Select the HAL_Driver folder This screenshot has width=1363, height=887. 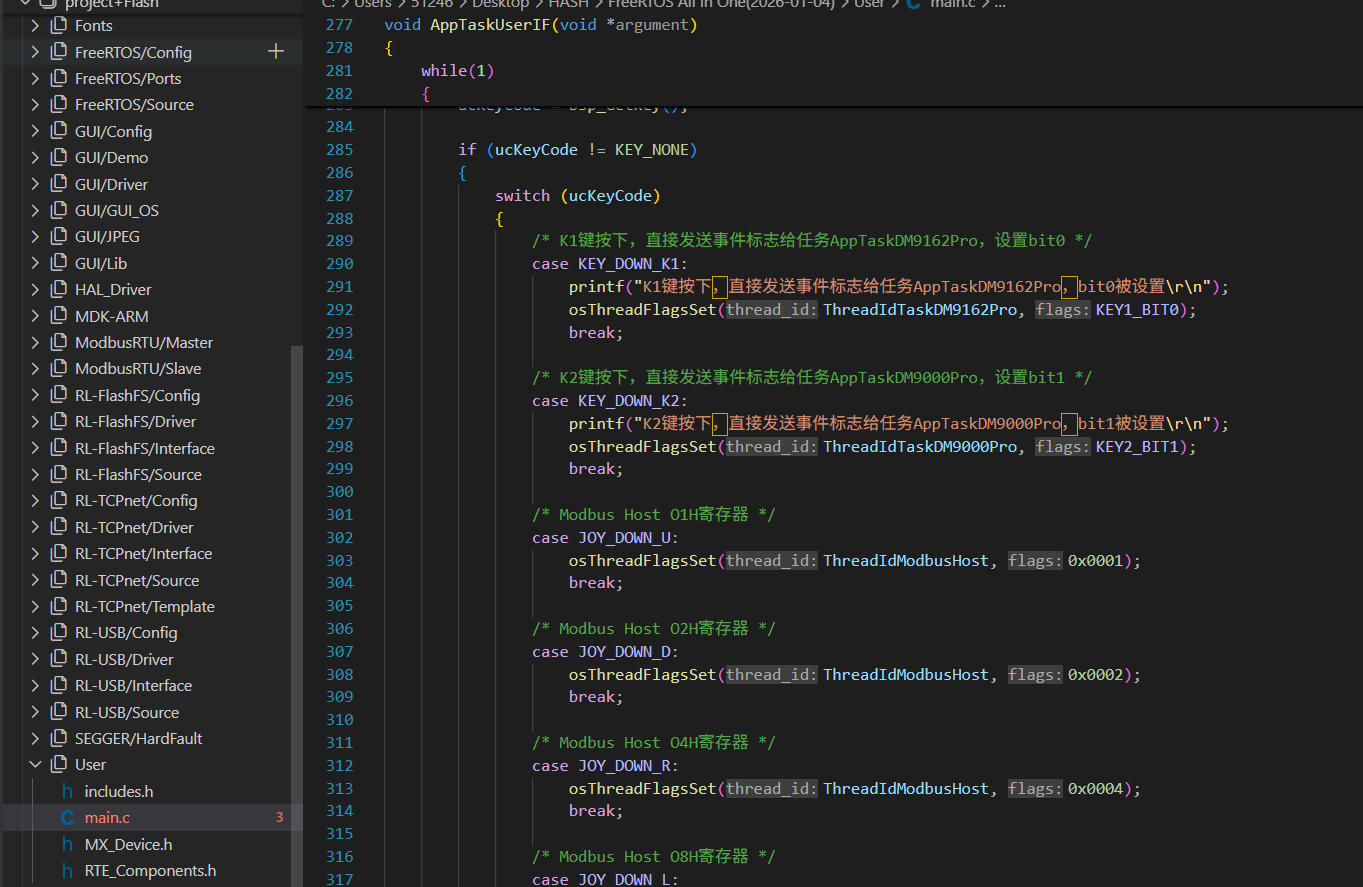(x=113, y=290)
